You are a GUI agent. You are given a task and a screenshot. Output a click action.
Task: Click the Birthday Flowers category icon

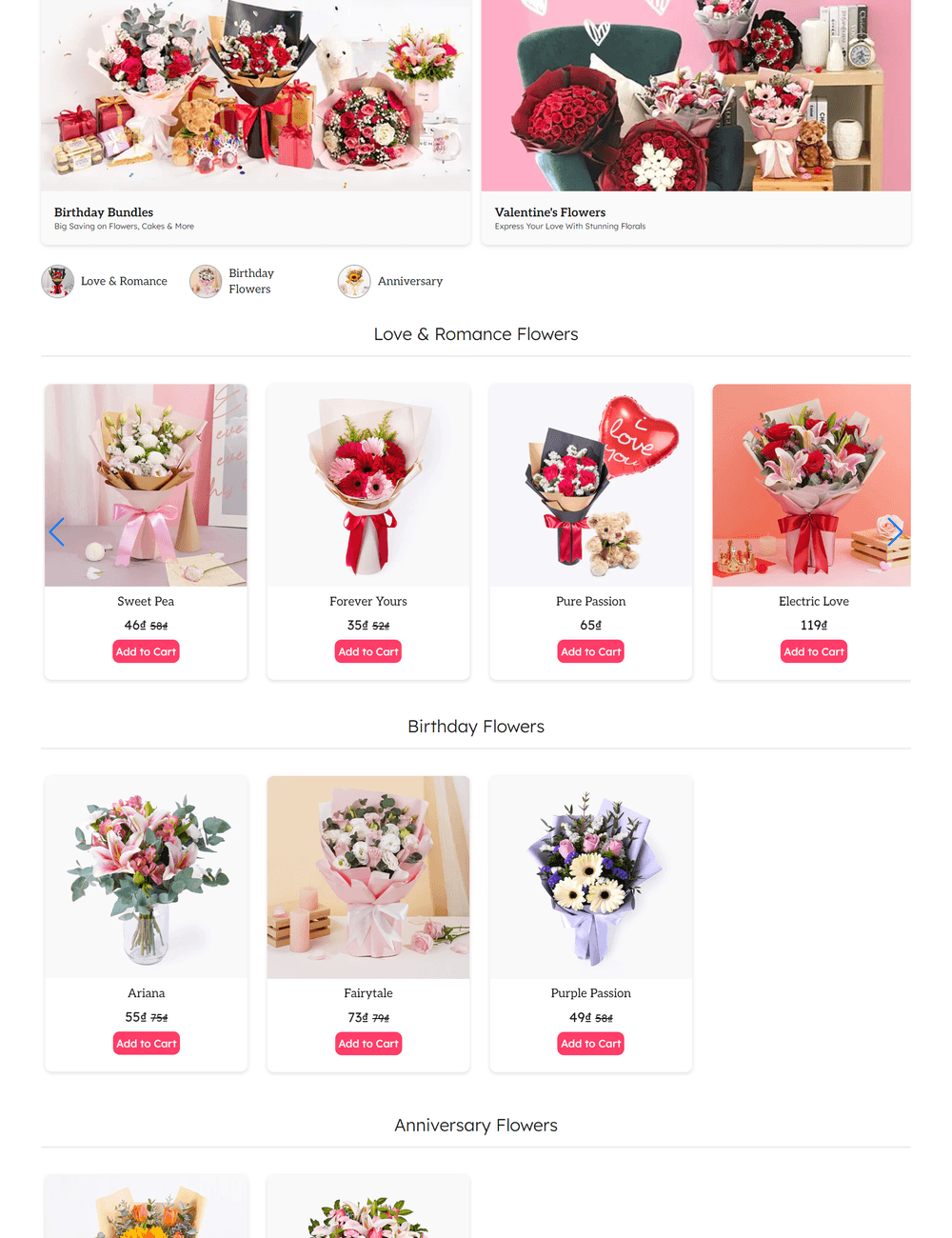(206, 282)
